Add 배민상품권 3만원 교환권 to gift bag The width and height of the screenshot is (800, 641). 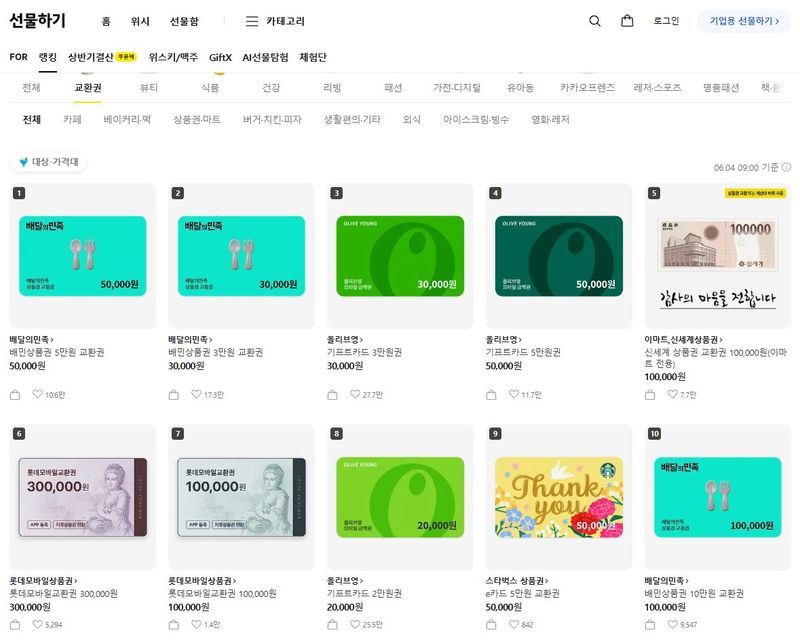174,395
